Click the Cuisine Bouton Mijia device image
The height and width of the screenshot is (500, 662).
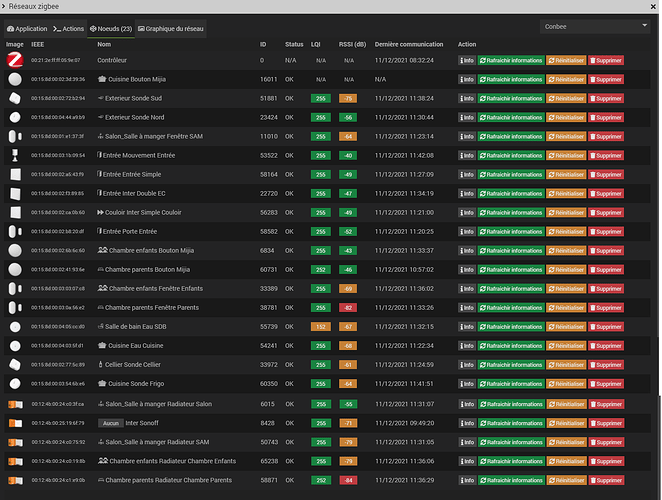(15, 79)
